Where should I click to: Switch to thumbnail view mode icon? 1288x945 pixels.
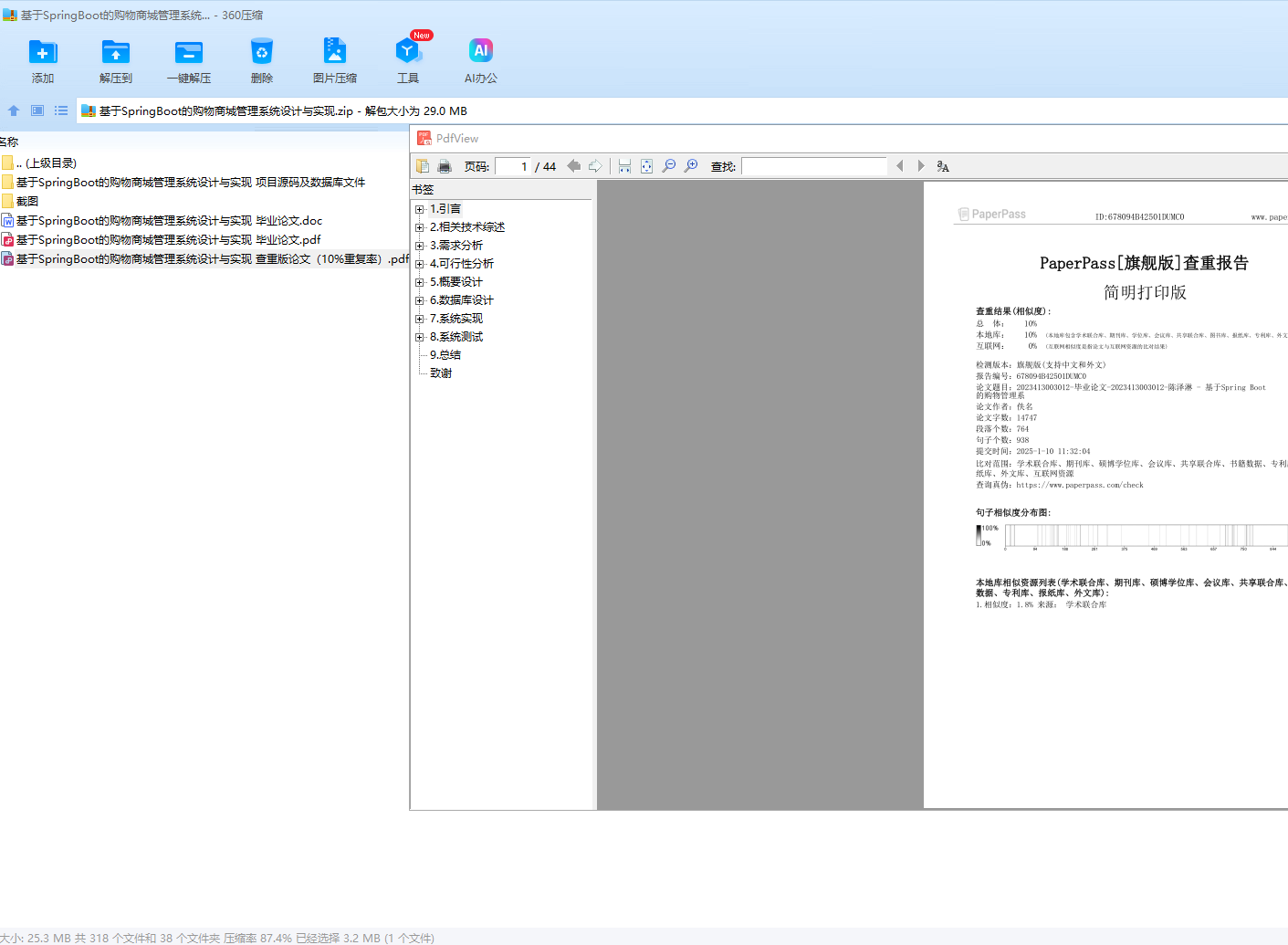coord(37,110)
